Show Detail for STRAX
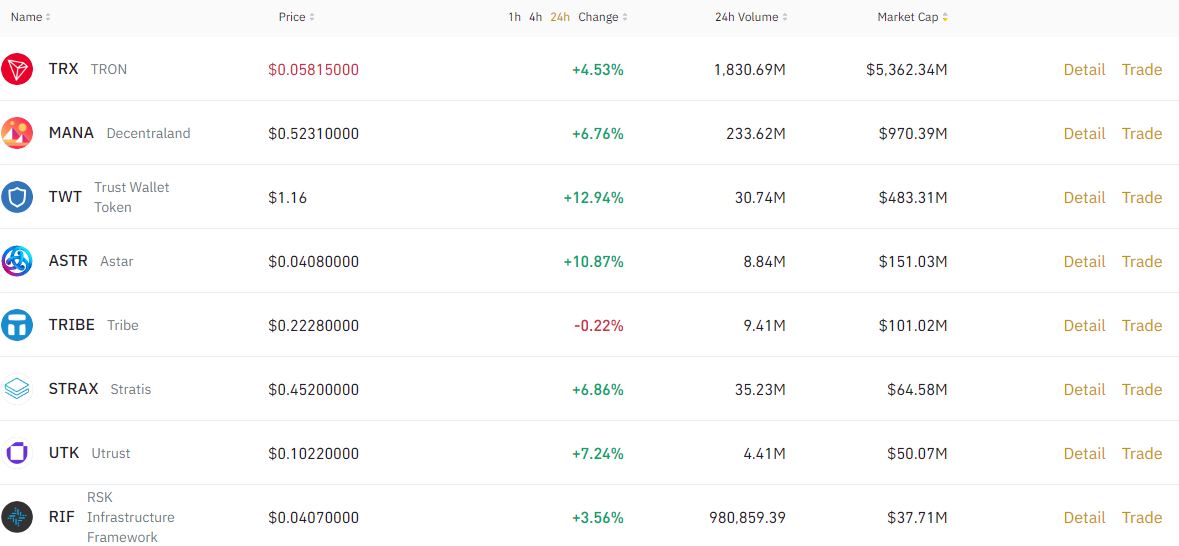 pyautogui.click(x=1084, y=389)
